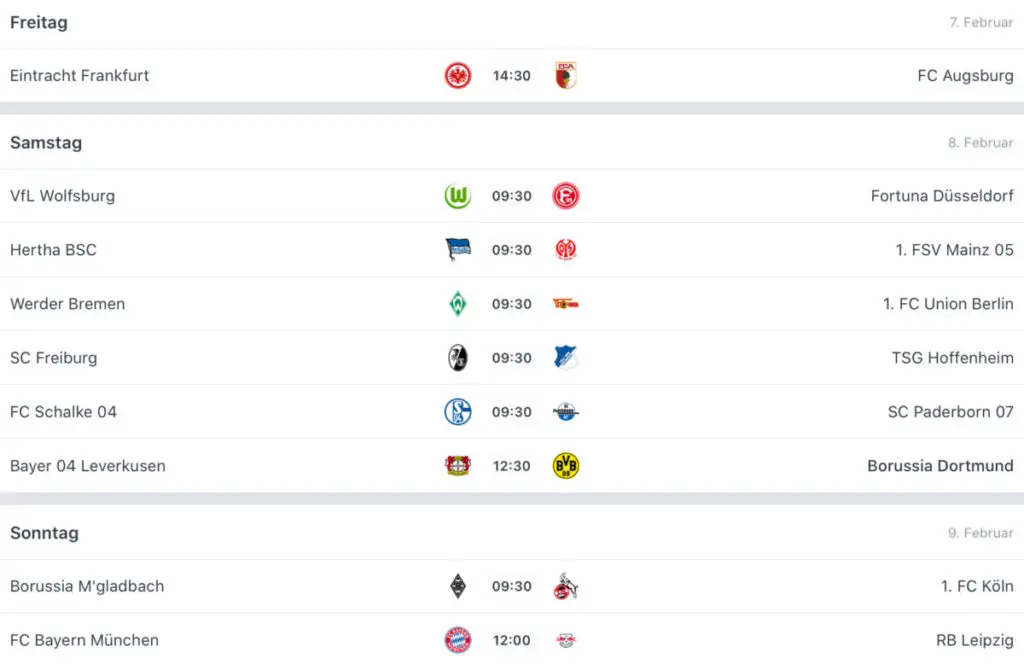Click the FC Bayern München crest
The height and width of the screenshot is (664, 1024).
point(458,640)
